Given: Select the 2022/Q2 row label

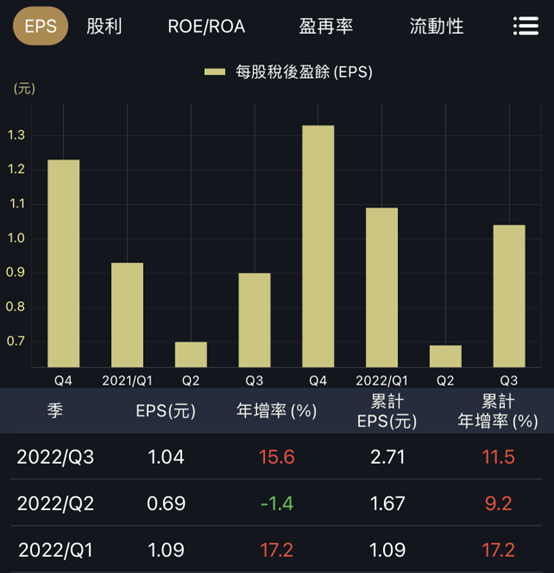Looking at the screenshot, I should [x=55, y=503].
